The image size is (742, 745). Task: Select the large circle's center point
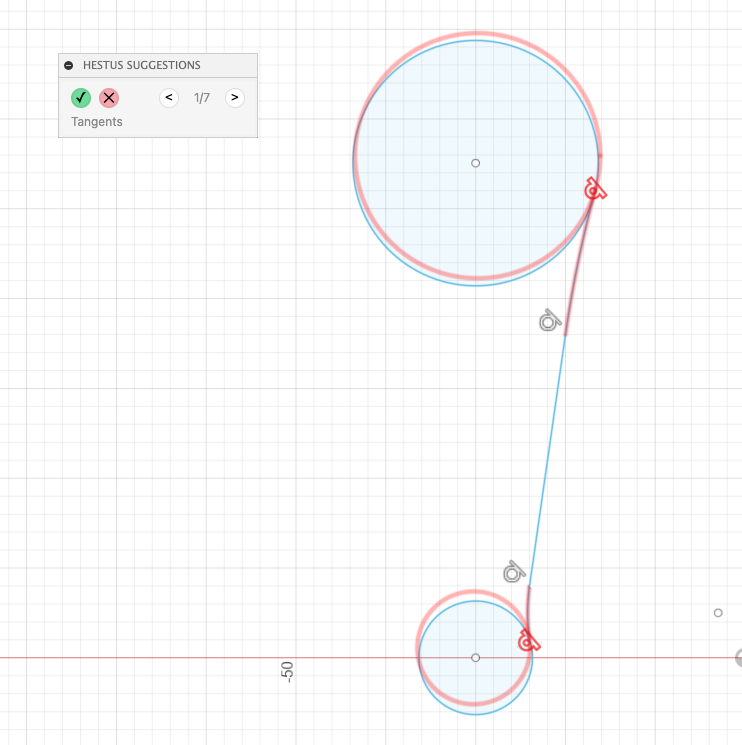click(x=475, y=163)
